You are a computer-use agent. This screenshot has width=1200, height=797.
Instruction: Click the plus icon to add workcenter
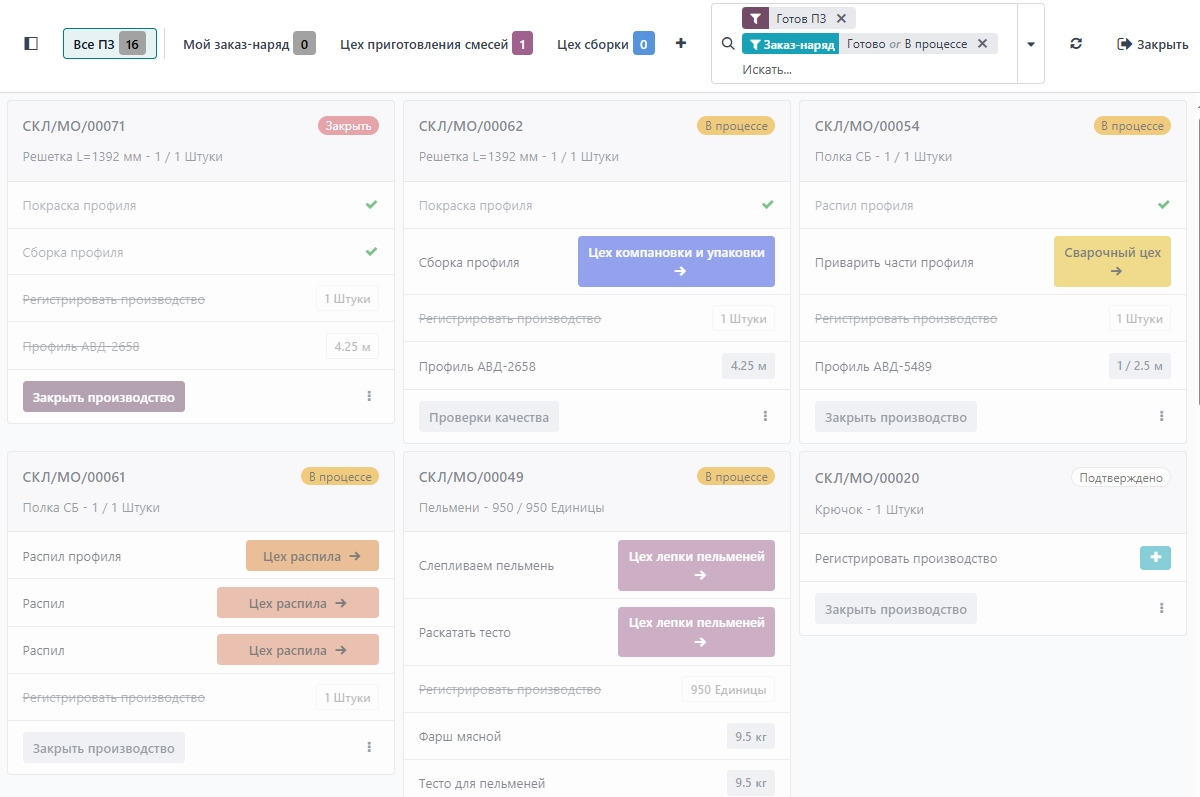[x=681, y=44]
